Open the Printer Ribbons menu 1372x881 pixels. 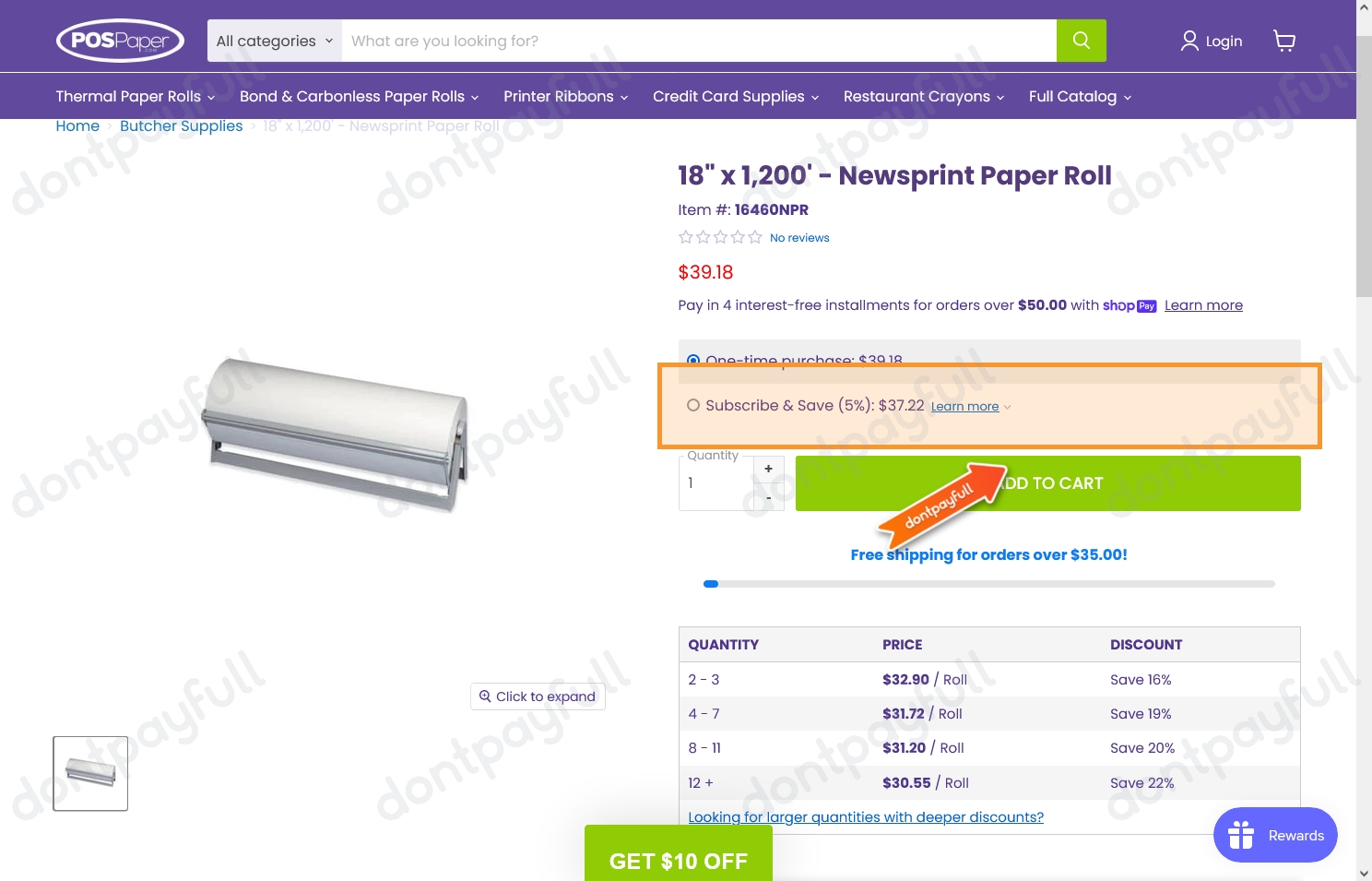pos(565,96)
